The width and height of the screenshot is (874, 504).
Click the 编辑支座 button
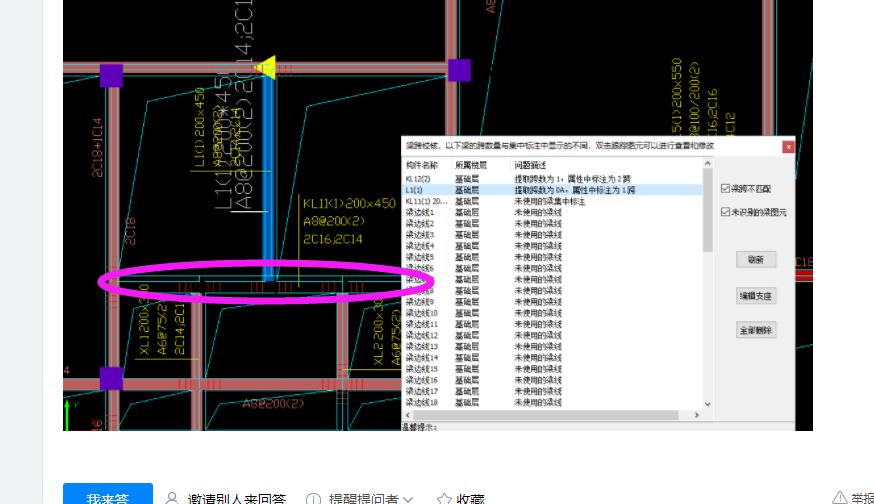pyautogui.click(x=756, y=295)
